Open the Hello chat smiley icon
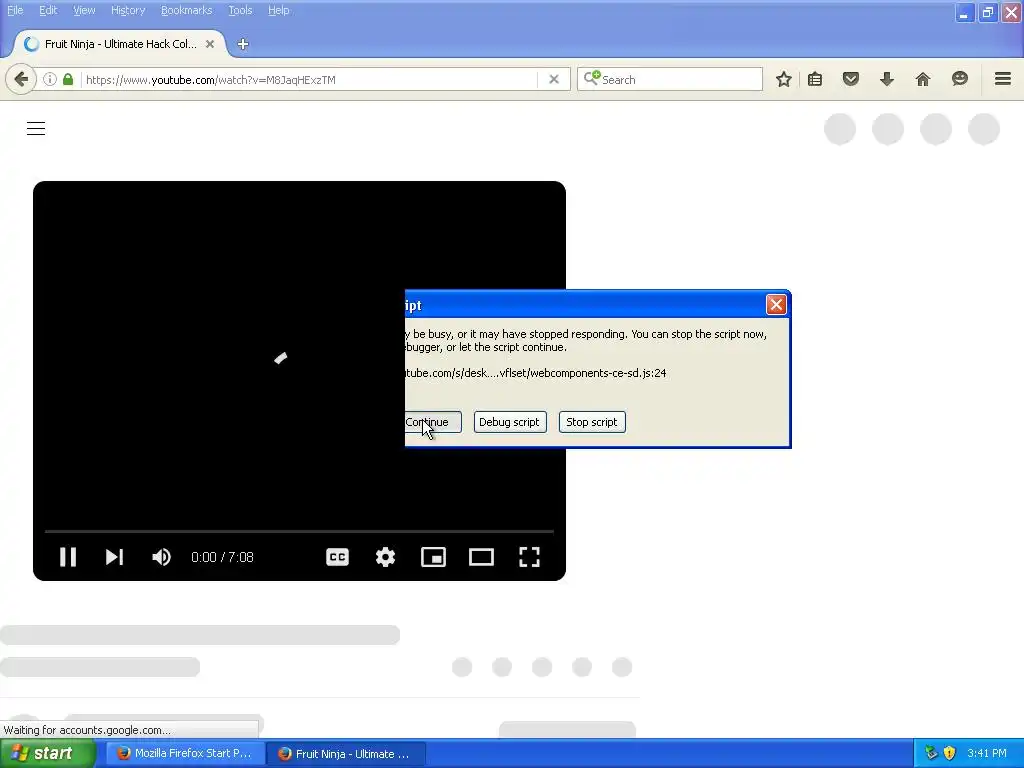This screenshot has width=1024, height=768. coord(959,80)
